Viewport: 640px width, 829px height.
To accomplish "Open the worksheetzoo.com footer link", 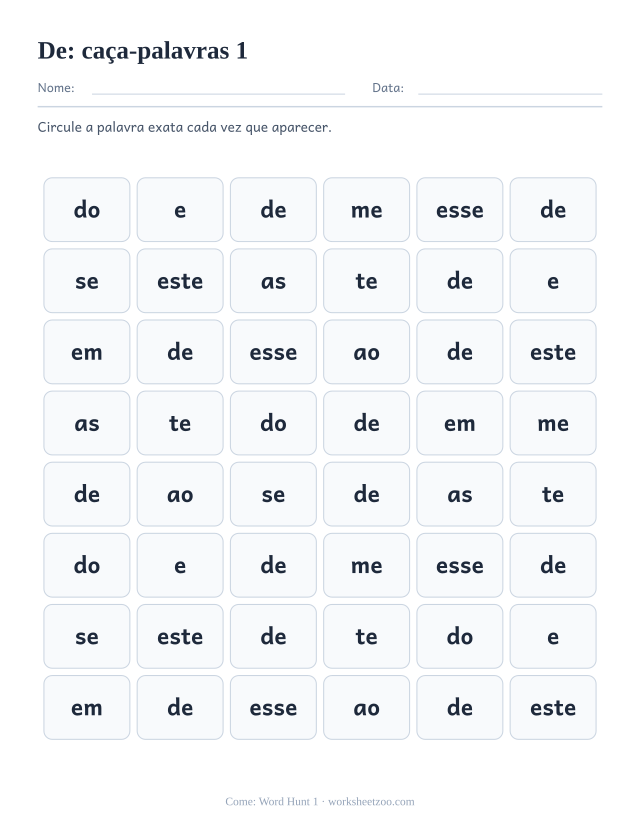I will click(371, 802).
